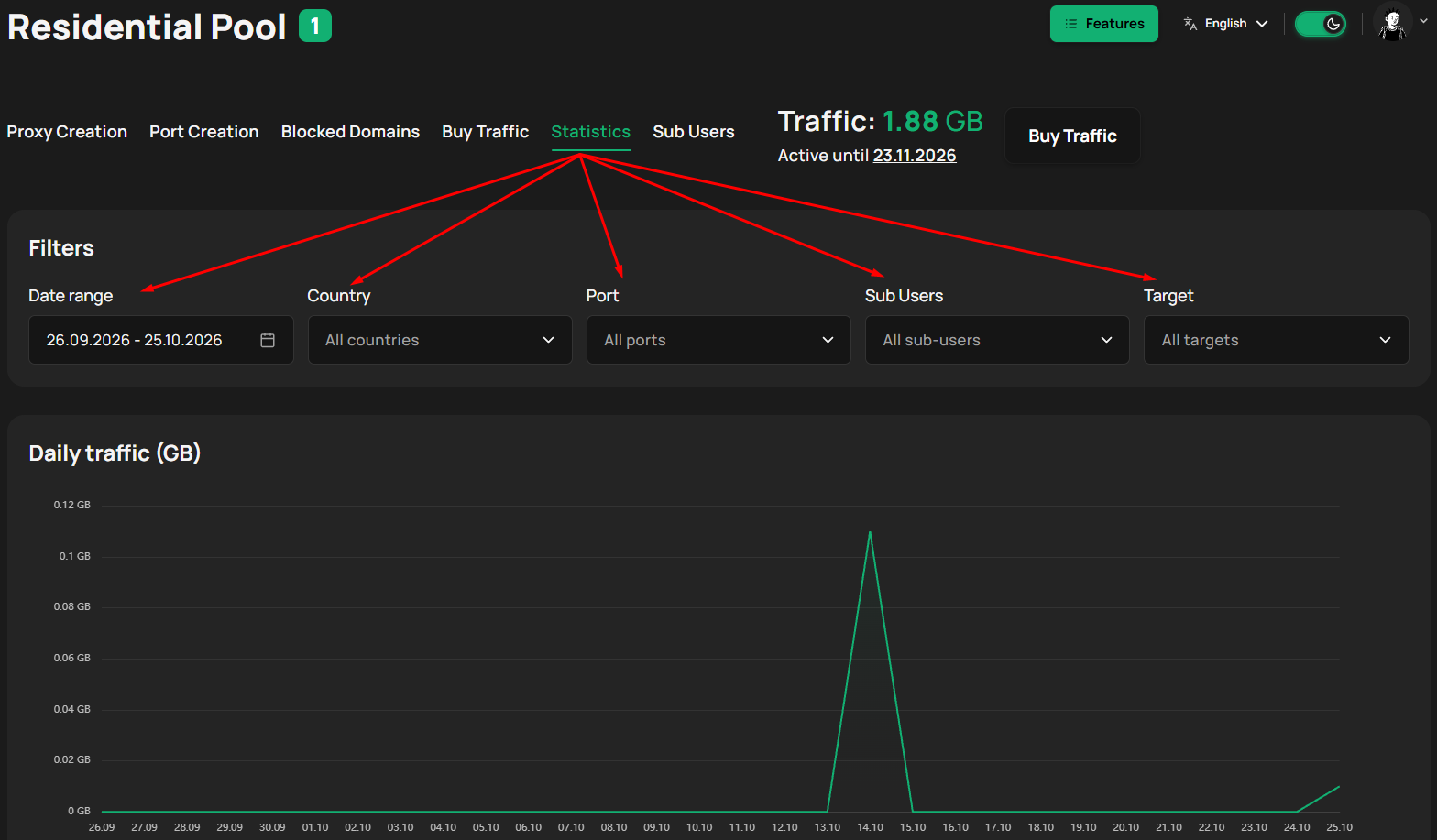This screenshot has height=840, width=1437.
Task: Expand the All countries dropdown
Action: 440,340
